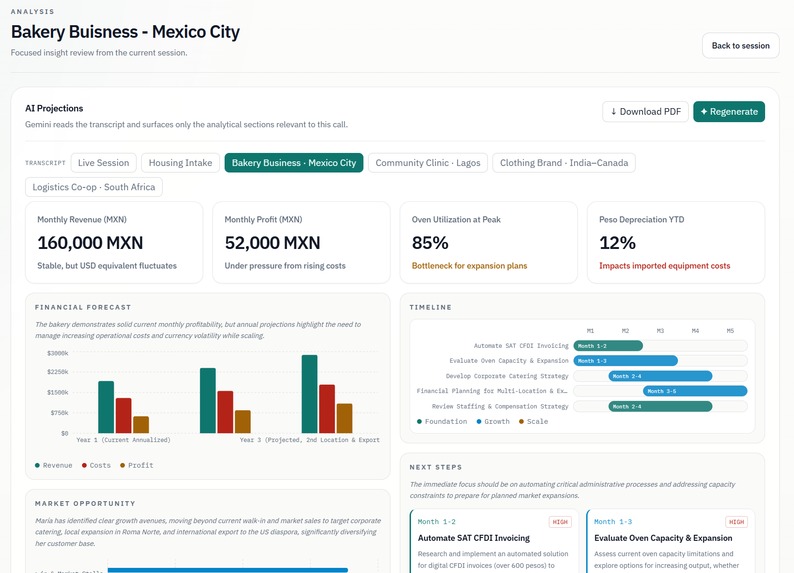Click the 'Bakery Buisness - Mexico City' title
This screenshot has width=794, height=573.
coord(125,32)
